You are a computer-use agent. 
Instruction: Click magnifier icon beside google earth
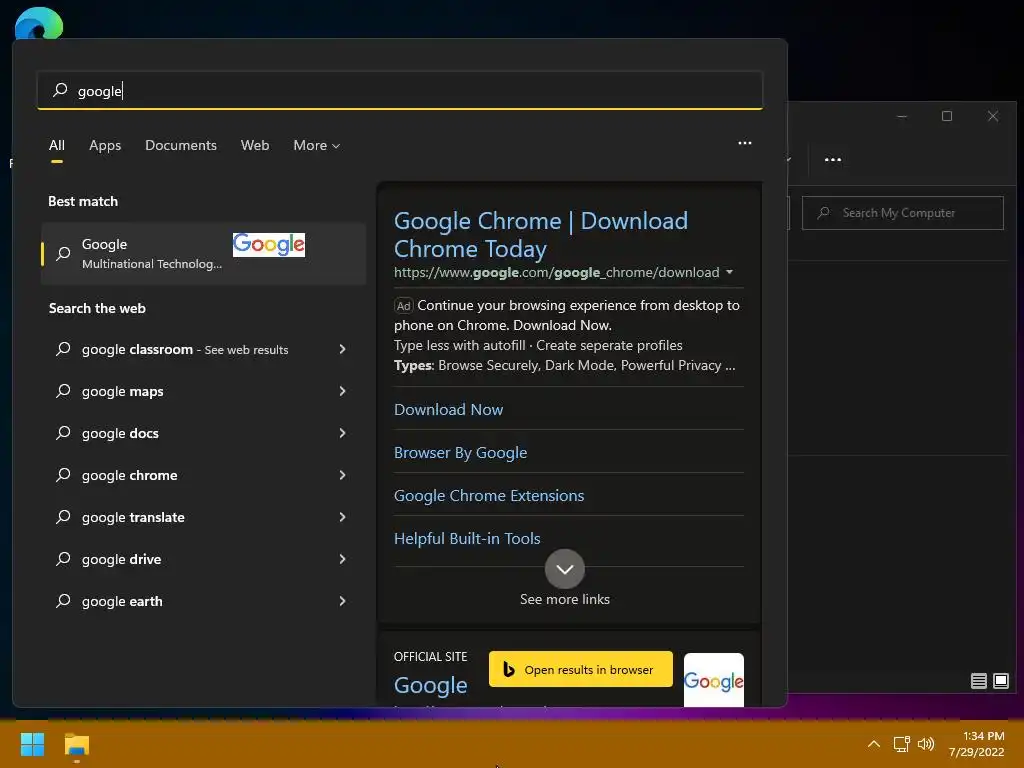tap(63, 601)
